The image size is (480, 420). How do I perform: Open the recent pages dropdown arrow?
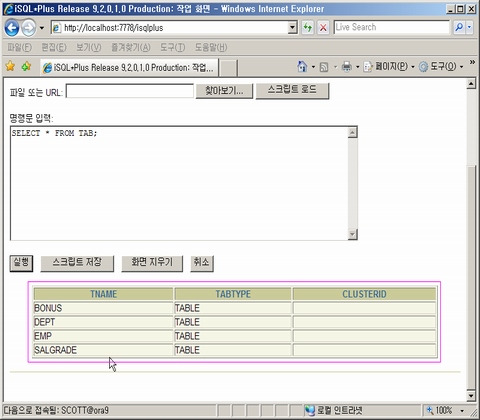(42, 28)
